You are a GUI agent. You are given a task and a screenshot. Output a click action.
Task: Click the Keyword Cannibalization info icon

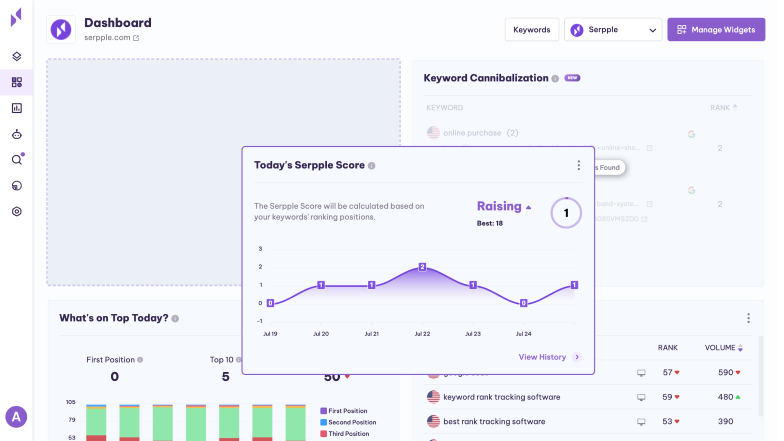click(555, 78)
